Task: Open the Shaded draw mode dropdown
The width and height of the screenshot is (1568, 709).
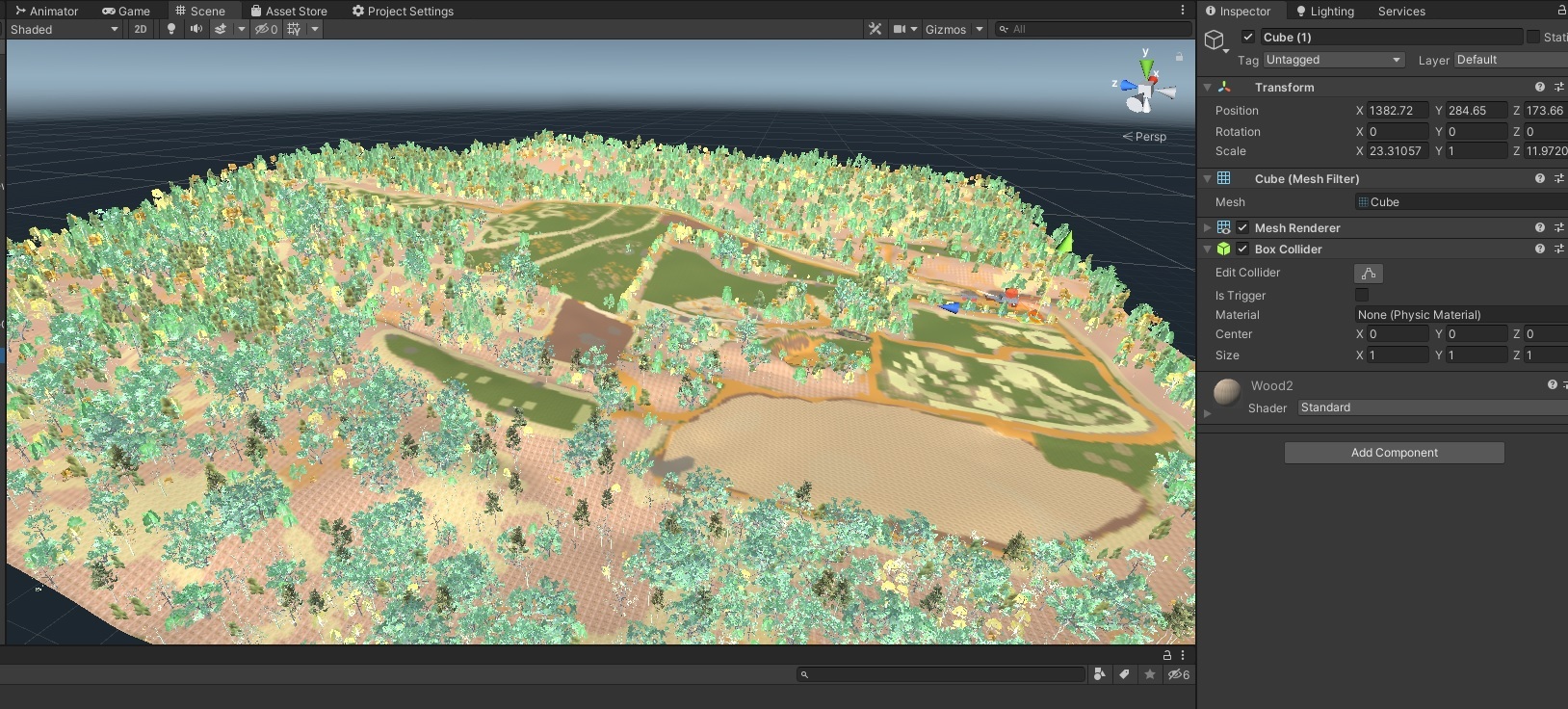Action: click(x=64, y=29)
